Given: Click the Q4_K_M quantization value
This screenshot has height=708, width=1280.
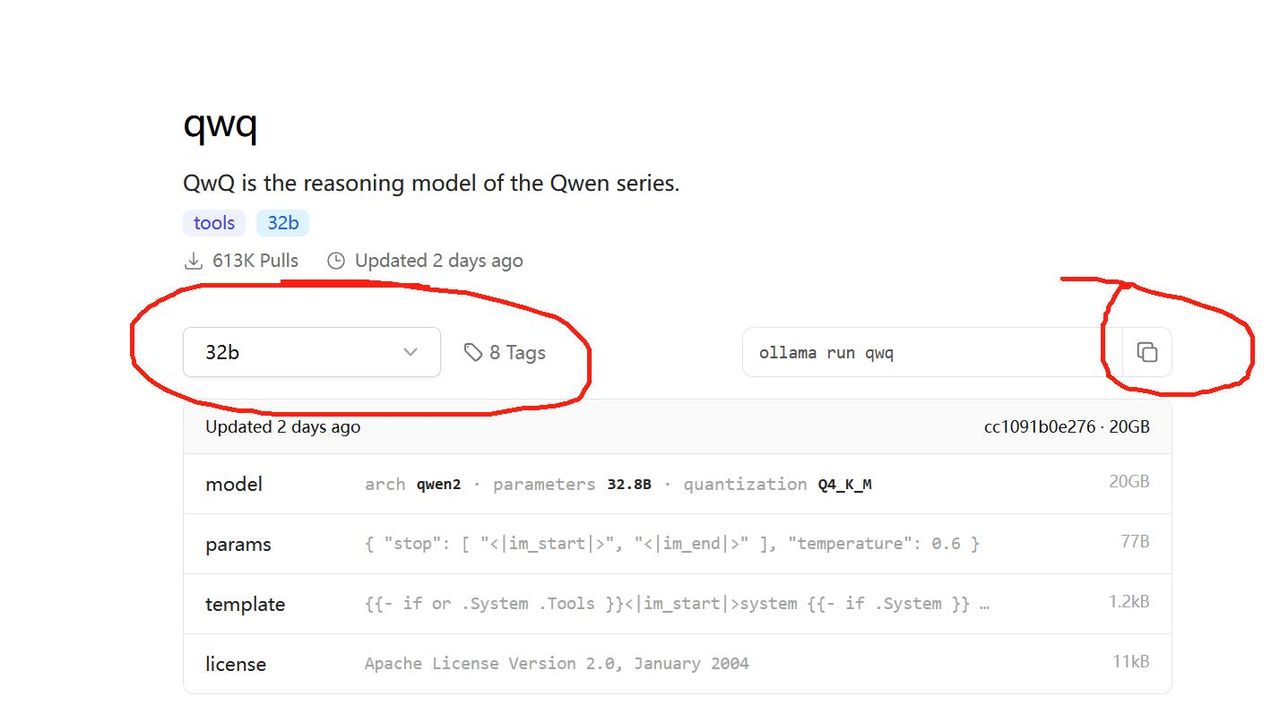Looking at the screenshot, I should (844, 484).
